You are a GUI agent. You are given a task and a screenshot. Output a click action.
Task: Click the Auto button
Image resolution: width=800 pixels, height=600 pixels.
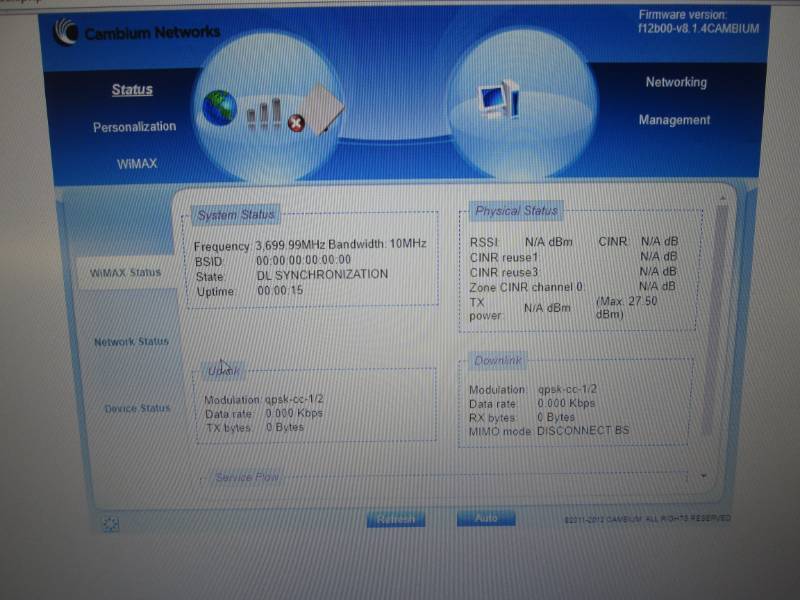coord(486,518)
